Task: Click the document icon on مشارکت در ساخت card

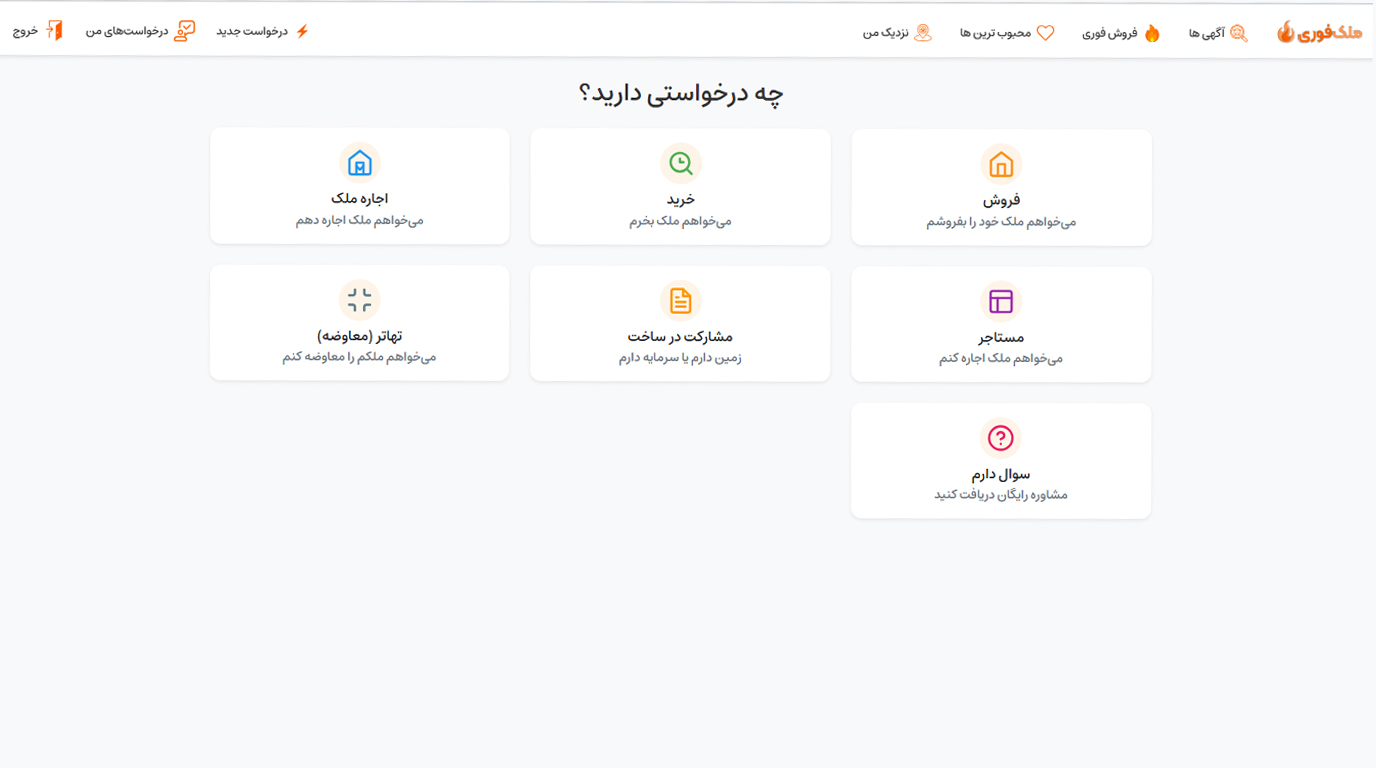Action: tap(680, 299)
